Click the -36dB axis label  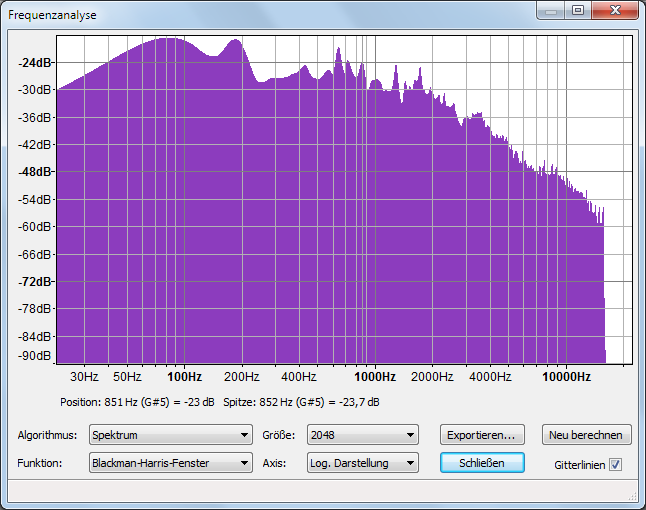35,118
